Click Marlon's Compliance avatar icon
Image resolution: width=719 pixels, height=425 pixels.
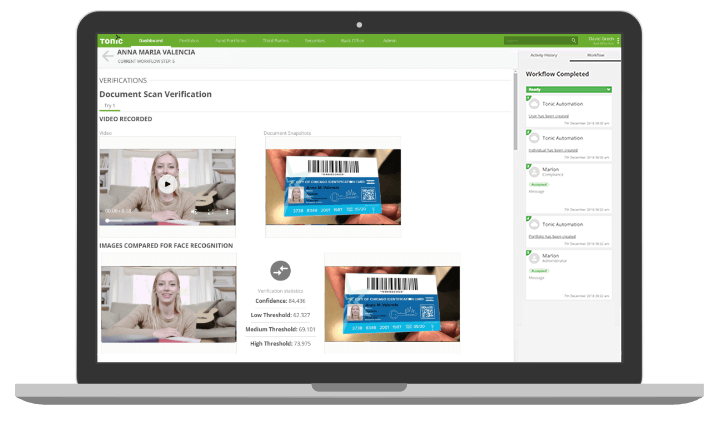click(x=535, y=173)
